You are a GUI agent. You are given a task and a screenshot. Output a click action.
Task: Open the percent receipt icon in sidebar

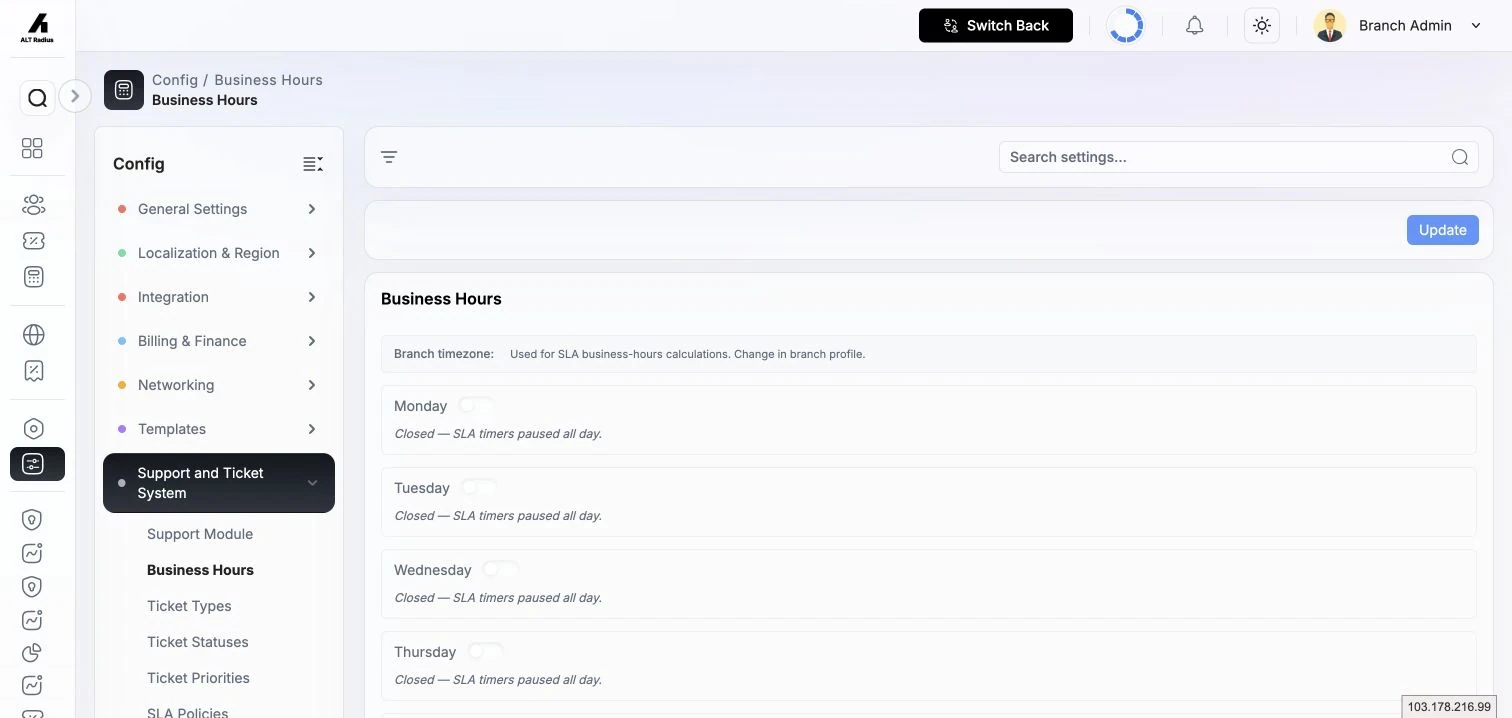tap(33, 371)
